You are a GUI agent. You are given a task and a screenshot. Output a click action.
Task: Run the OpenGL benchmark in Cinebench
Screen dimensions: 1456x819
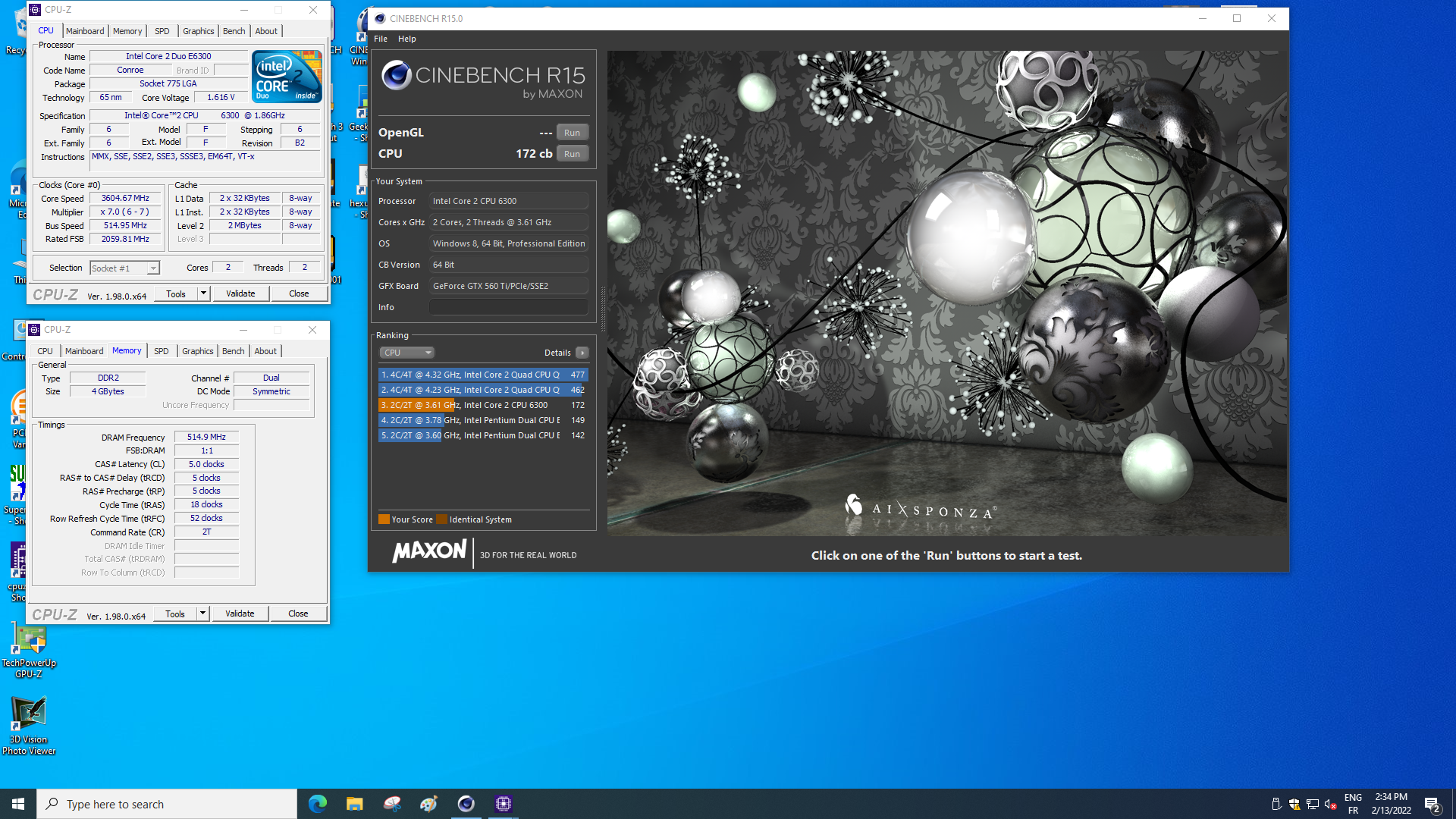572,133
